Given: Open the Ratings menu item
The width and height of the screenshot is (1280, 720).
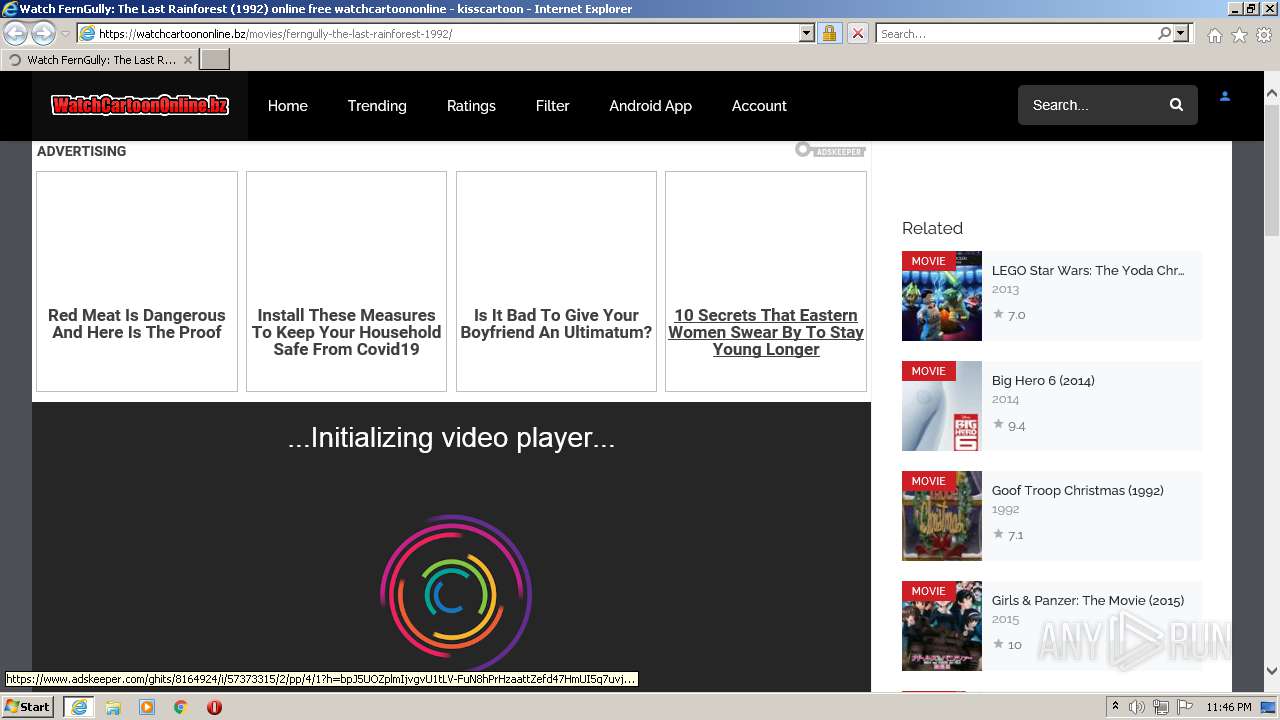Looking at the screenshot, I should click(x=471, y=105).
